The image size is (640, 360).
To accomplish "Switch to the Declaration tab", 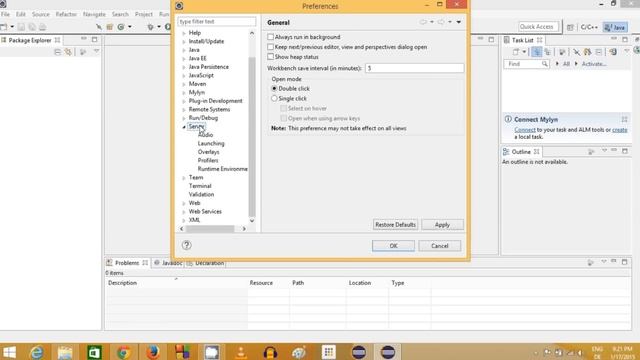I will point(205,263).
